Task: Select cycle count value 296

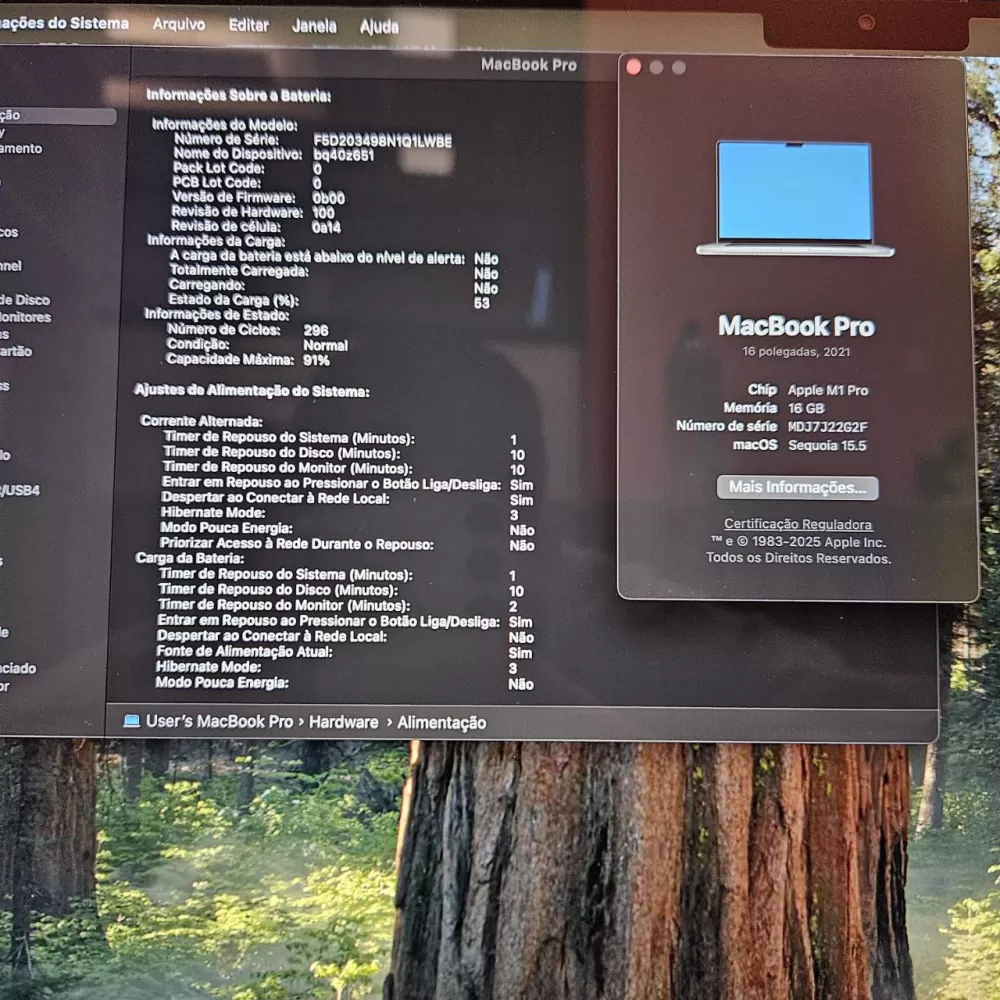Action: click(x=316, y=330)
